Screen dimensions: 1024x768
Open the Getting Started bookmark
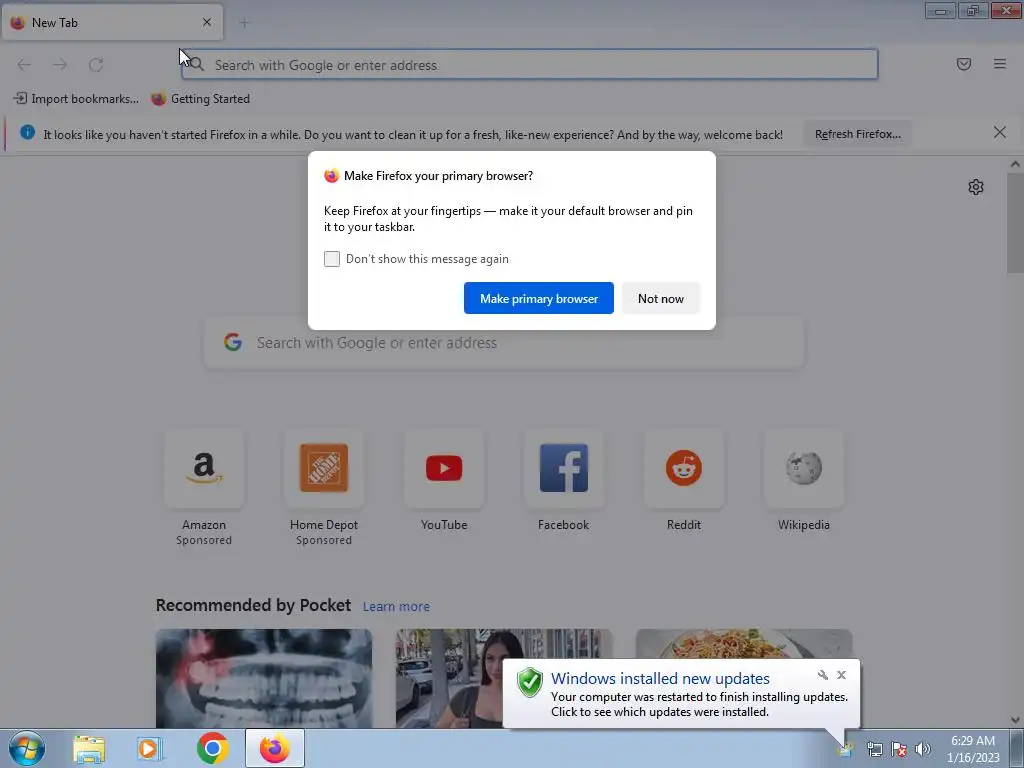coord(200,99)
